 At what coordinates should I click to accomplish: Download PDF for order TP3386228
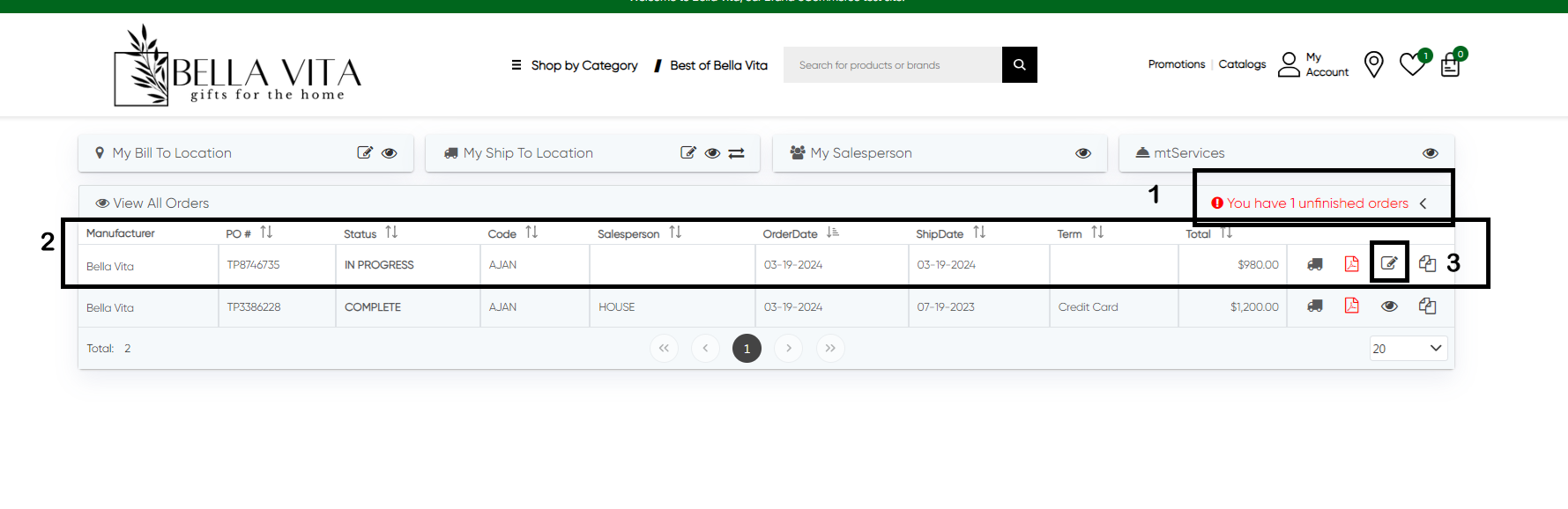1351,306
